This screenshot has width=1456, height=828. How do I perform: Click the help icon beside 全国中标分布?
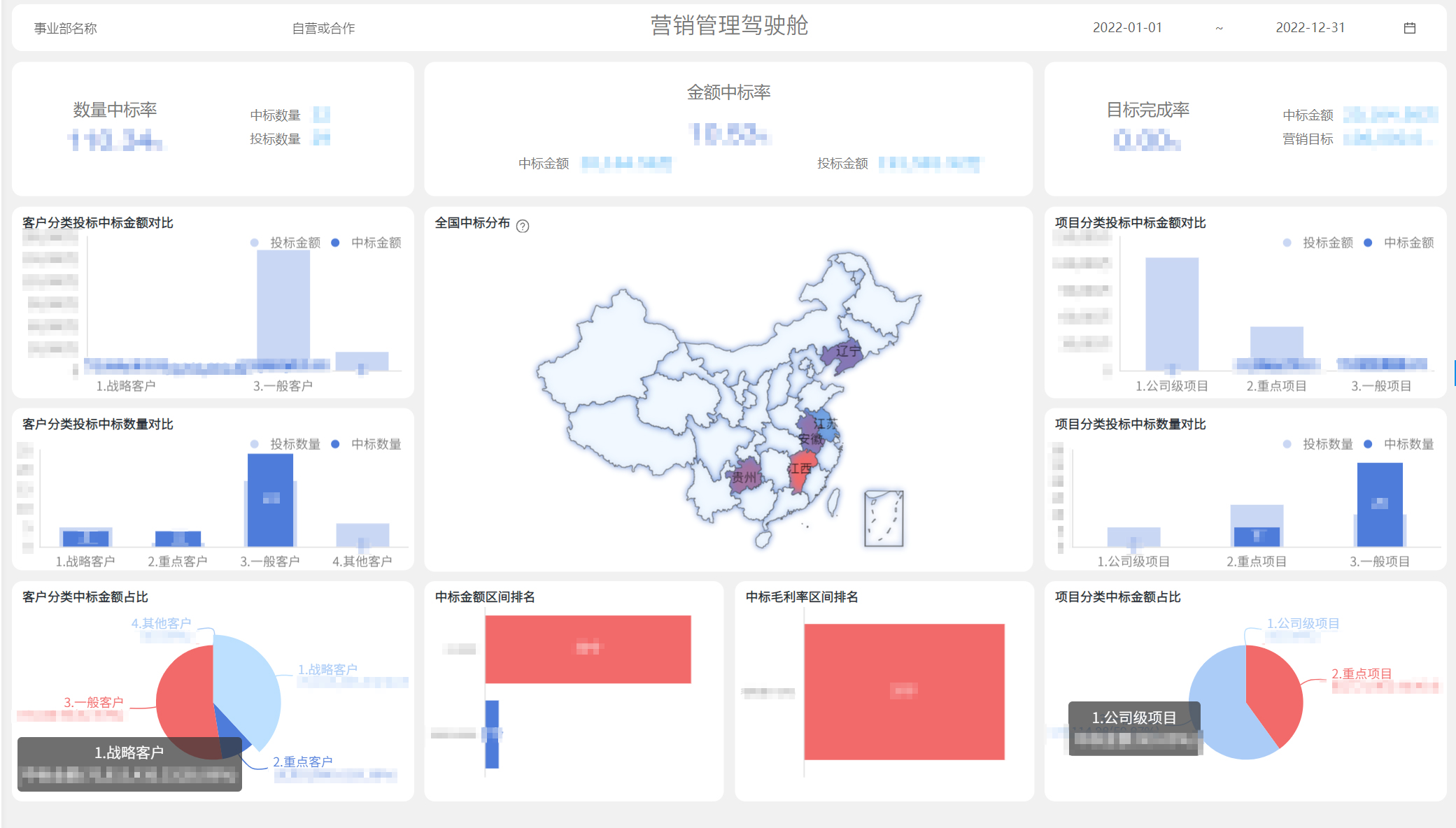pyautogui.click(x=523, y=225)
